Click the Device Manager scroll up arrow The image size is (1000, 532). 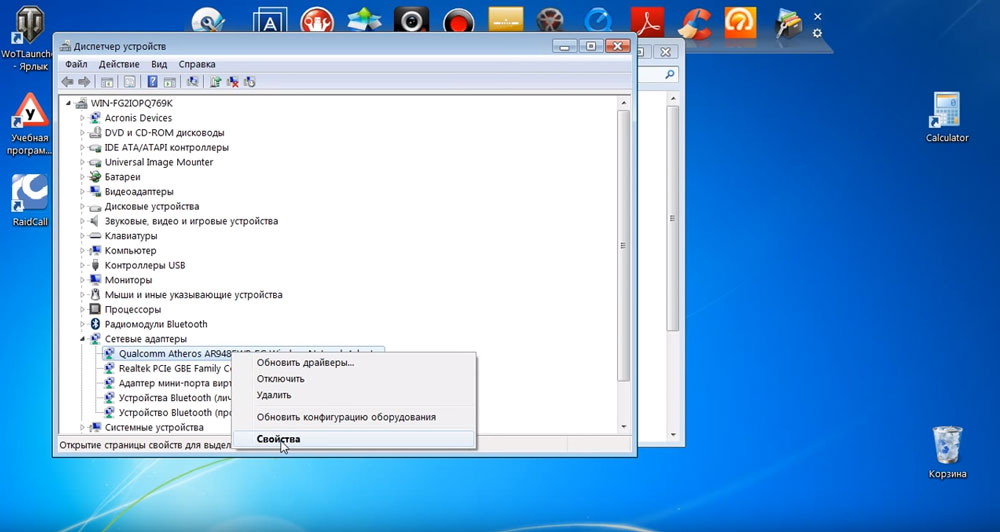[x=624, y=102]
